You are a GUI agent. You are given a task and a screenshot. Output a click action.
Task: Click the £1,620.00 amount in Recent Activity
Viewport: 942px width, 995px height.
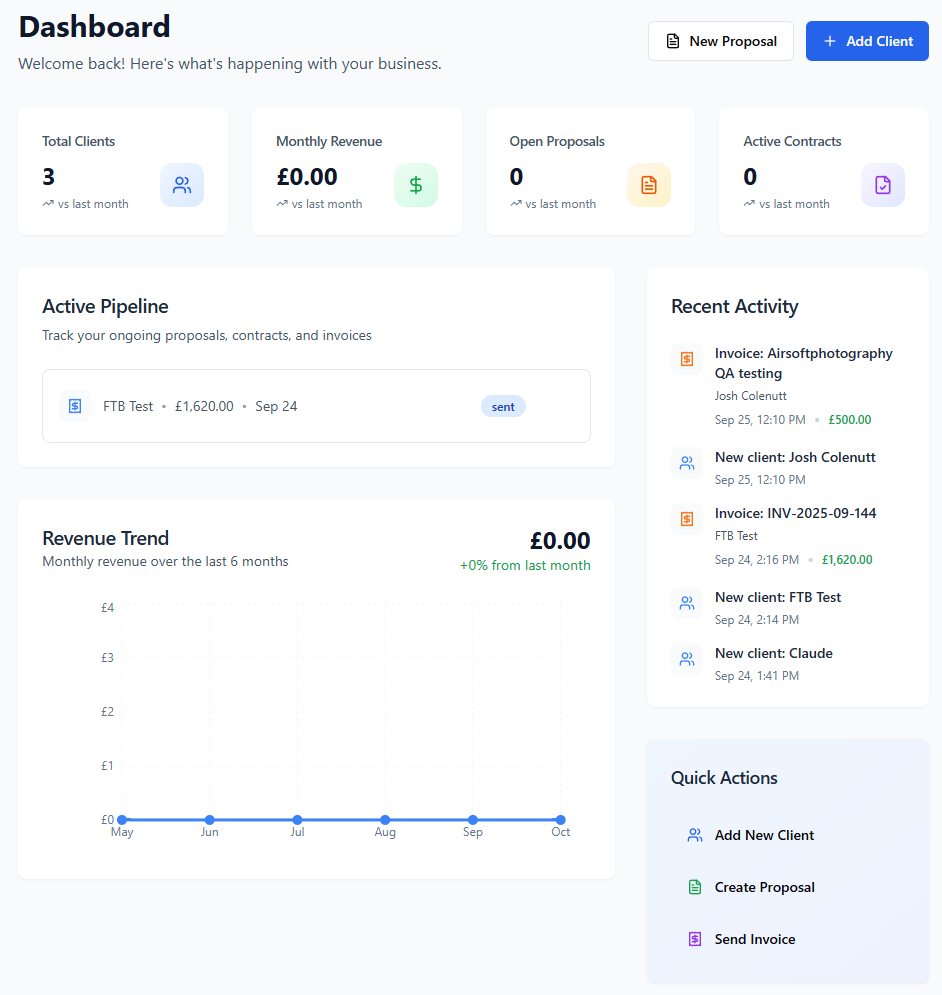tap(847, 560)
